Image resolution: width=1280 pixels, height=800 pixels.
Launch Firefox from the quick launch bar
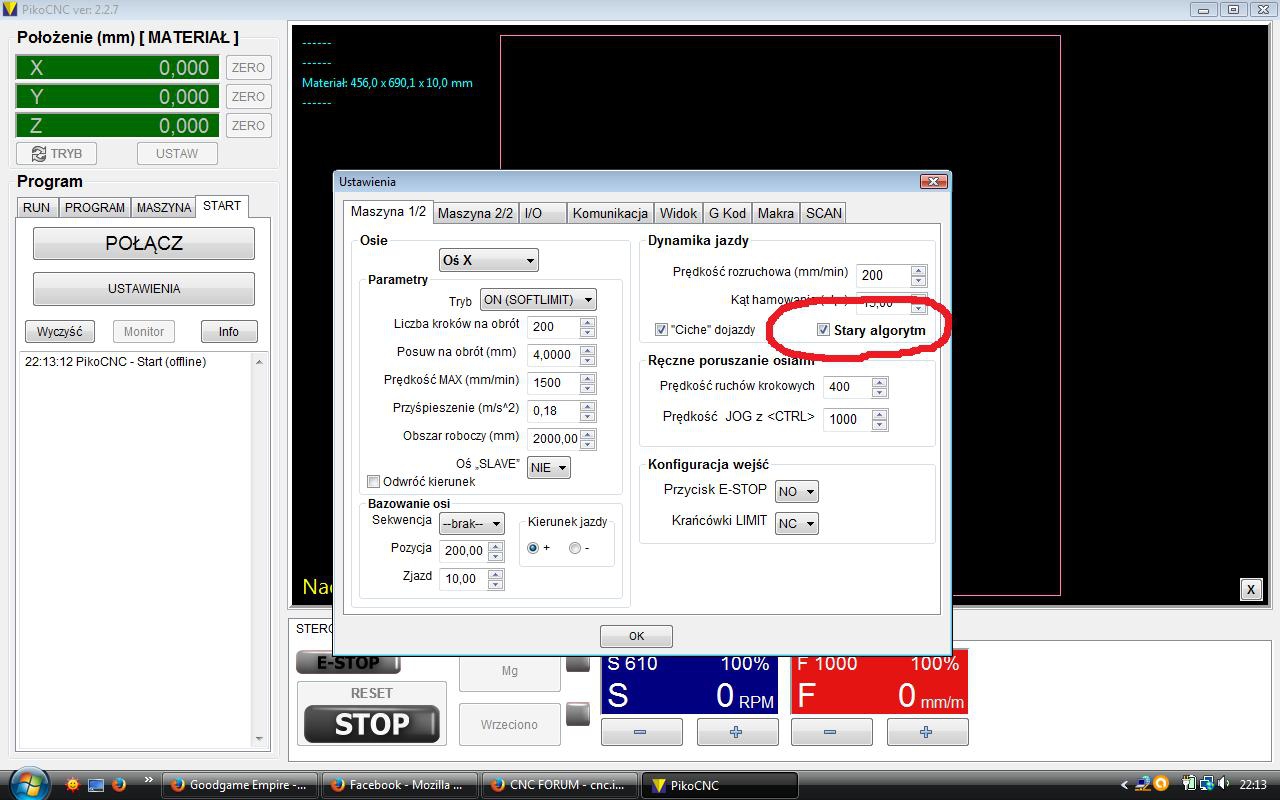point(118,785)
